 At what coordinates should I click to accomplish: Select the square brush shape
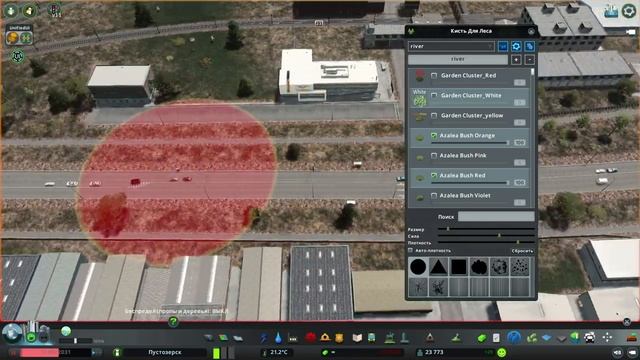(x=459, y=267)
